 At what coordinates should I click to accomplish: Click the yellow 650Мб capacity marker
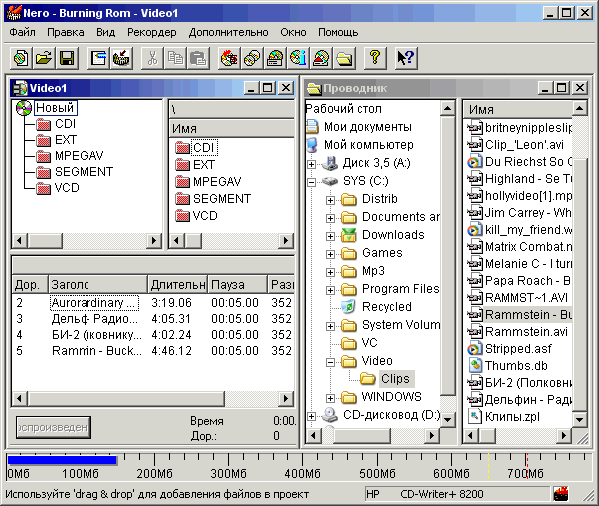[488, 466]
